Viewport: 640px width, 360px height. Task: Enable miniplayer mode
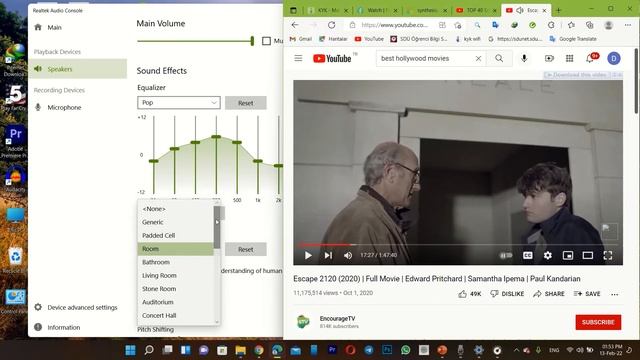tap(568, 256)
